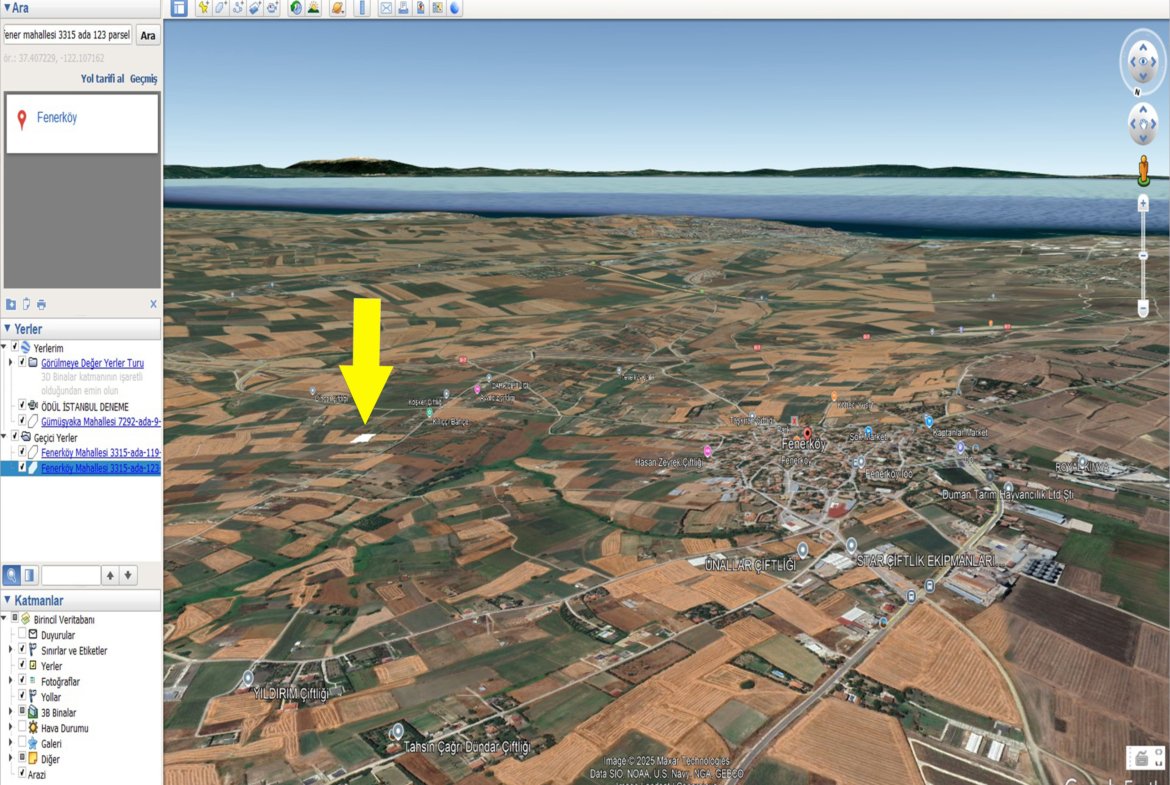Enable the Duyurular layer checkbox
The width and height of the screenshot is (1170, 785).
pos(22,634)
